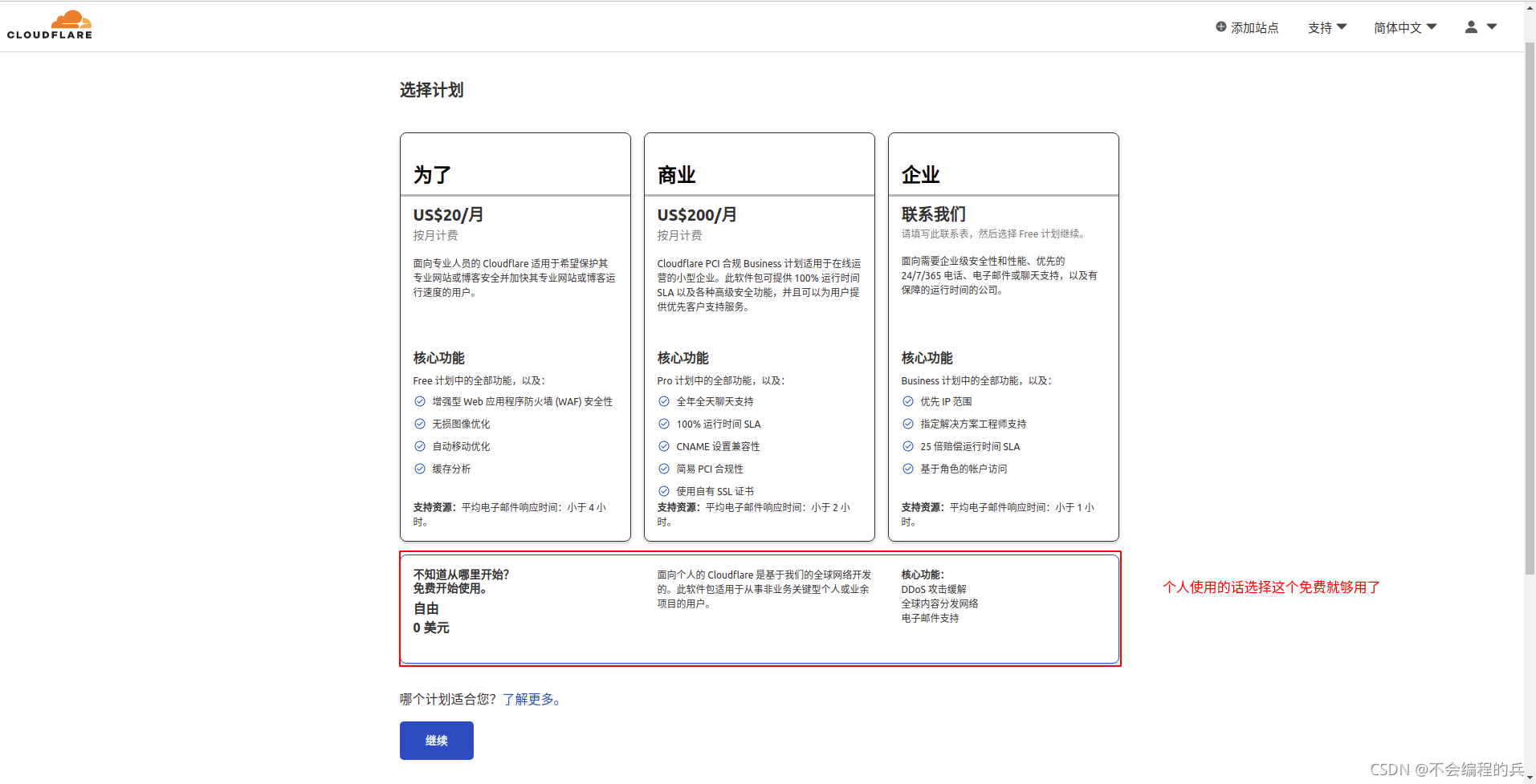Open the 简体中文 language dropdown
Viewport: 1536px width, 784px height.
tap(1405, 27)
